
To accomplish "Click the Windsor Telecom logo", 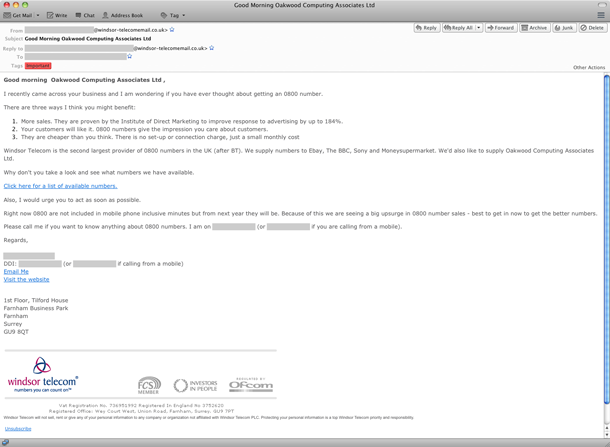I will tap(42, 375).
